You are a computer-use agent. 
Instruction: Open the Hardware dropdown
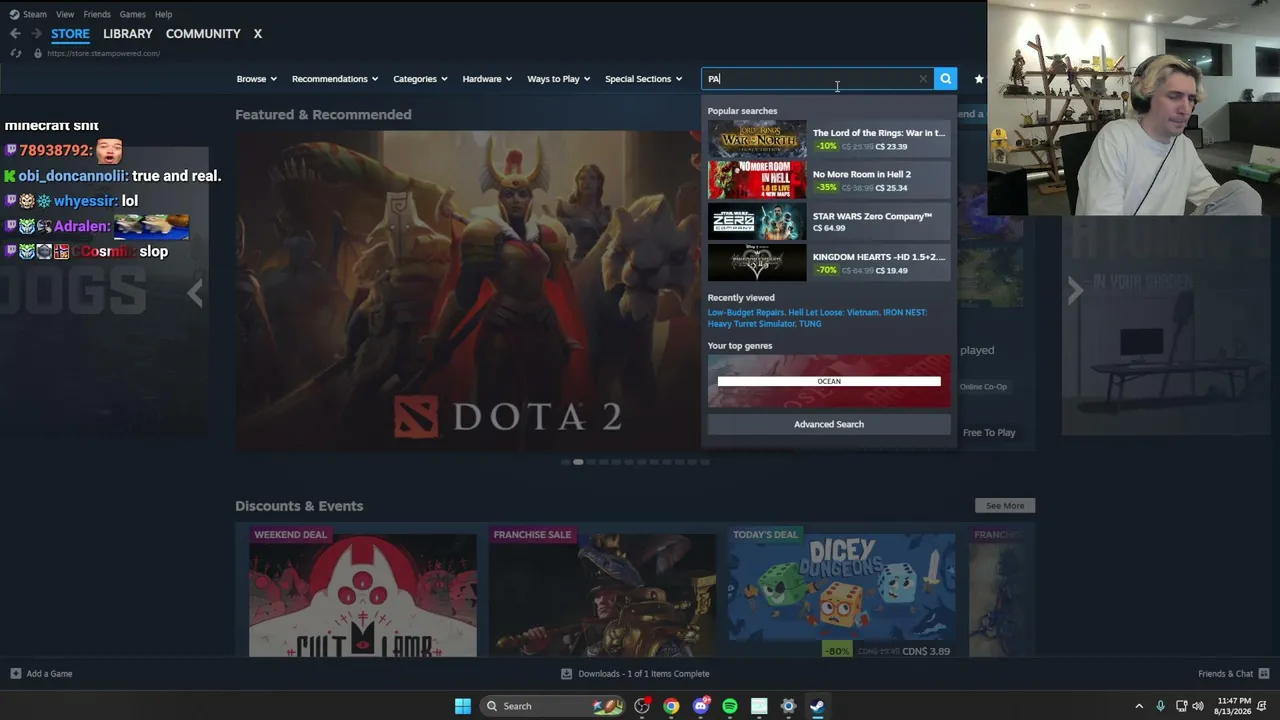pos(487,79)
